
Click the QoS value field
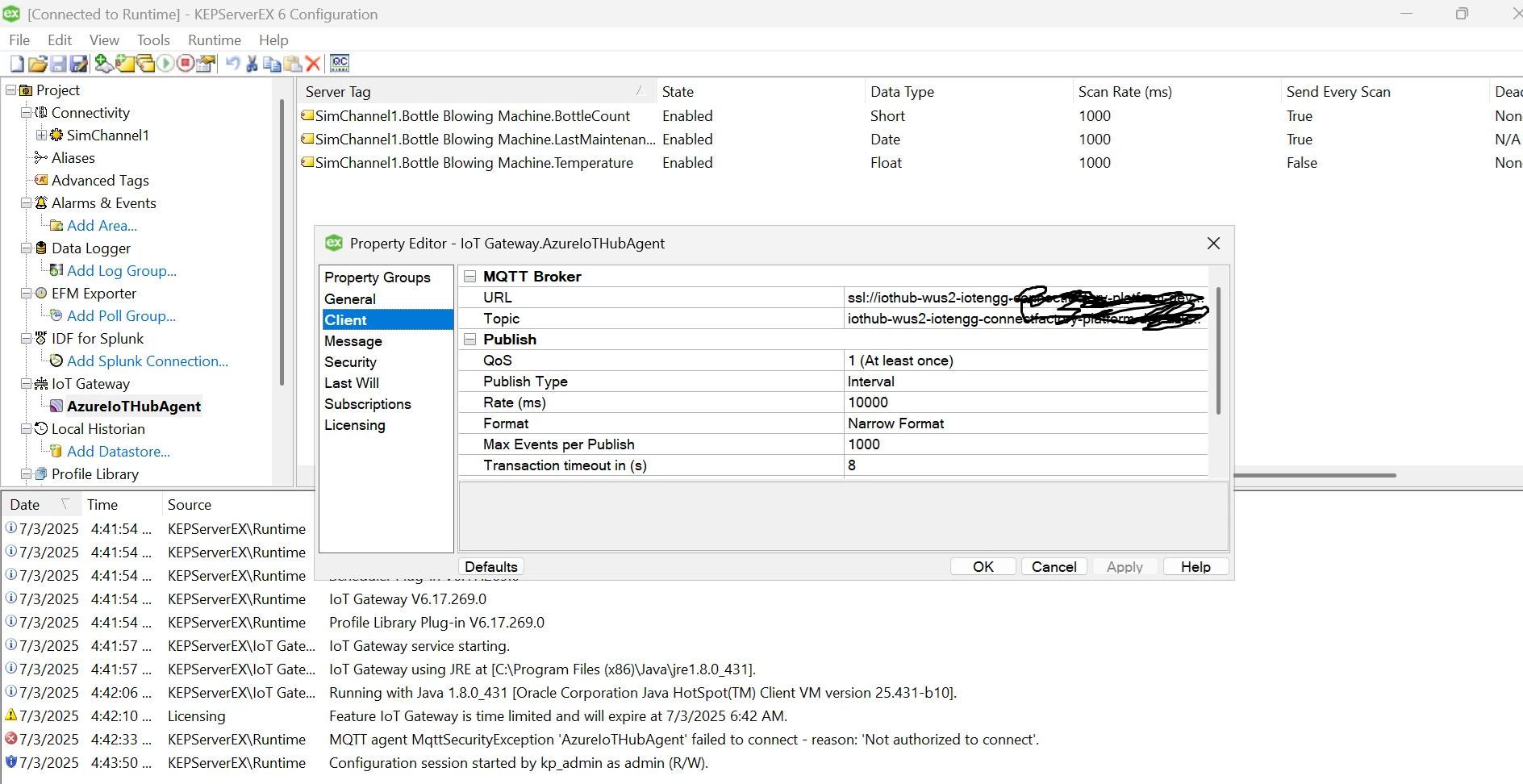point(1025,361)
